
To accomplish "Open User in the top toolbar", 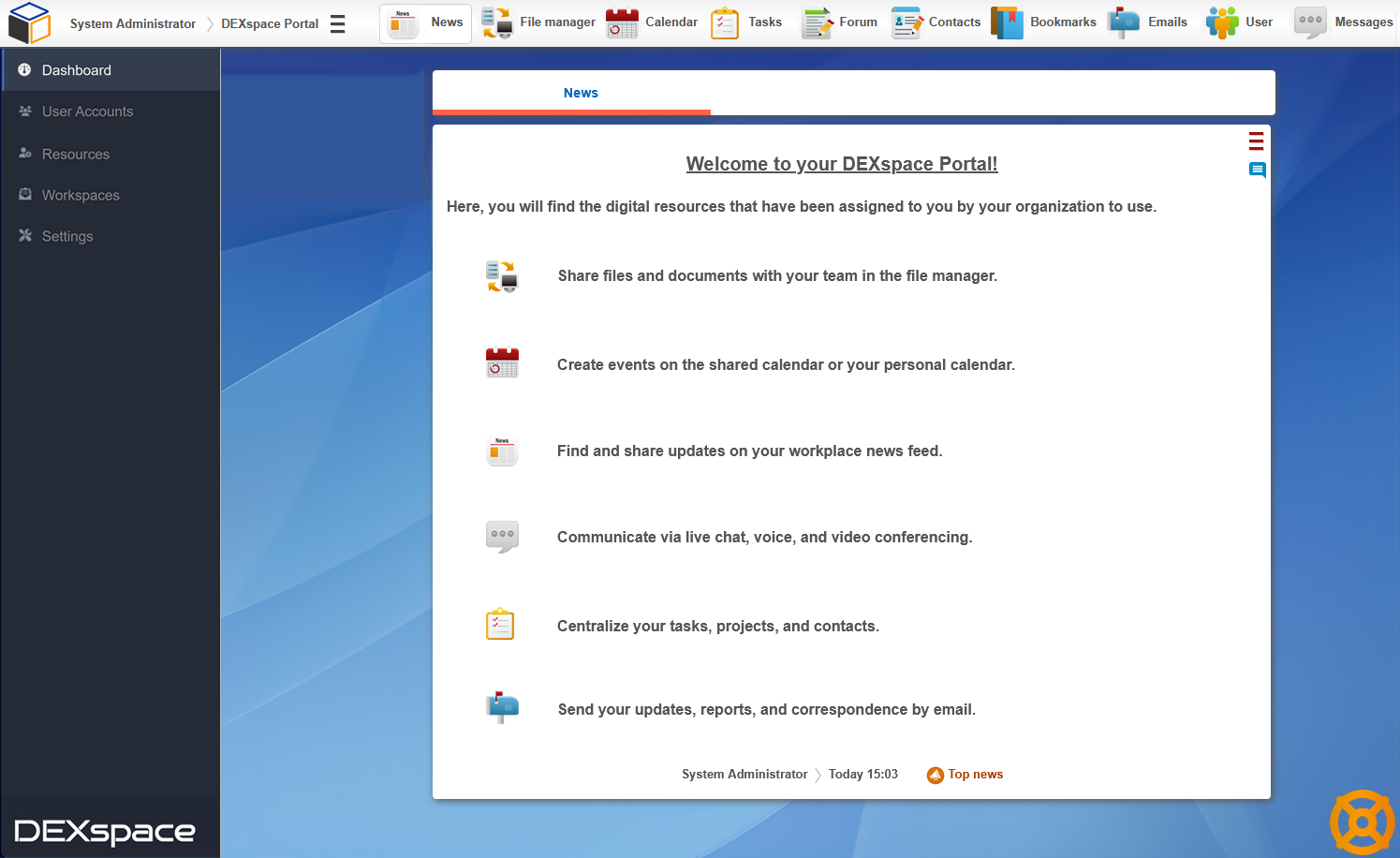I will click(x=1239, y=22).
